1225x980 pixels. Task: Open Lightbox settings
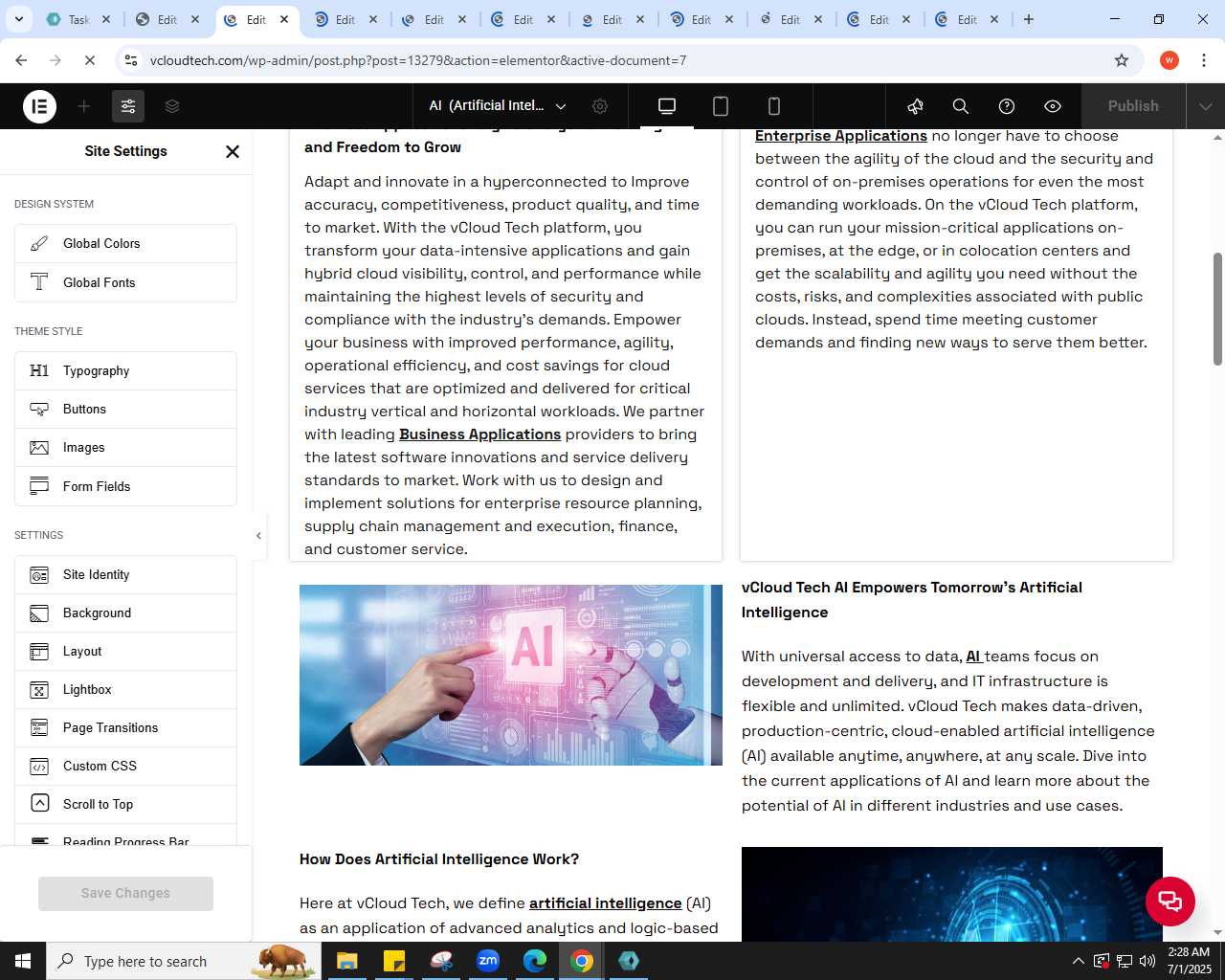point(125,690)
